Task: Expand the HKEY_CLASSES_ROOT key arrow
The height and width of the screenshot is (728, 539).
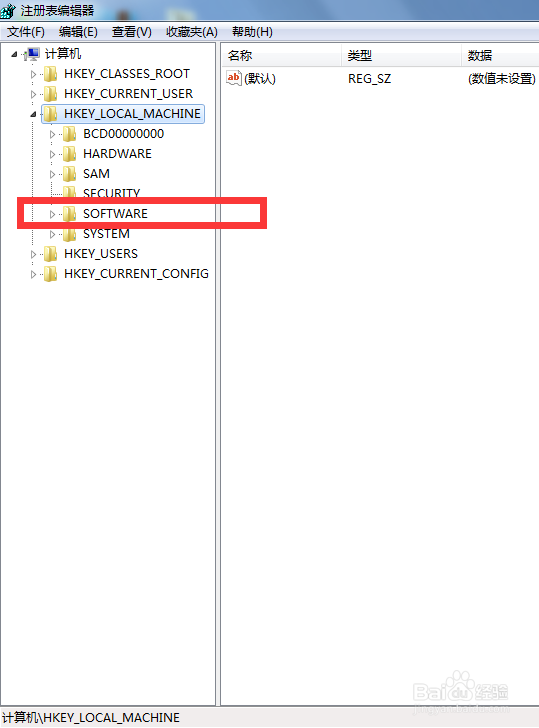Action: click(x=33, y=74)
